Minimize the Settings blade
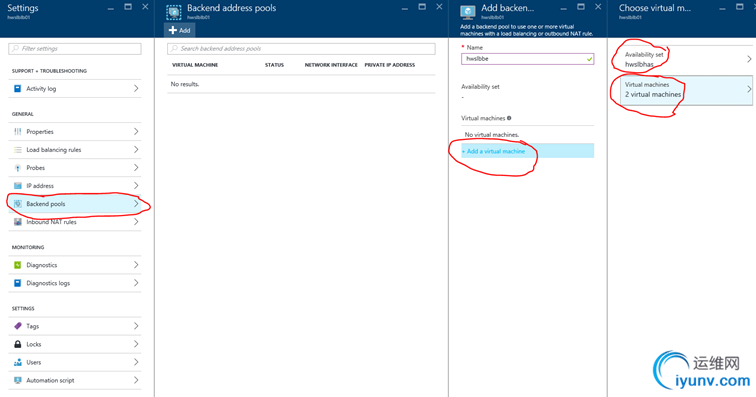Screen dimensions: 756x397 point(111,8)
